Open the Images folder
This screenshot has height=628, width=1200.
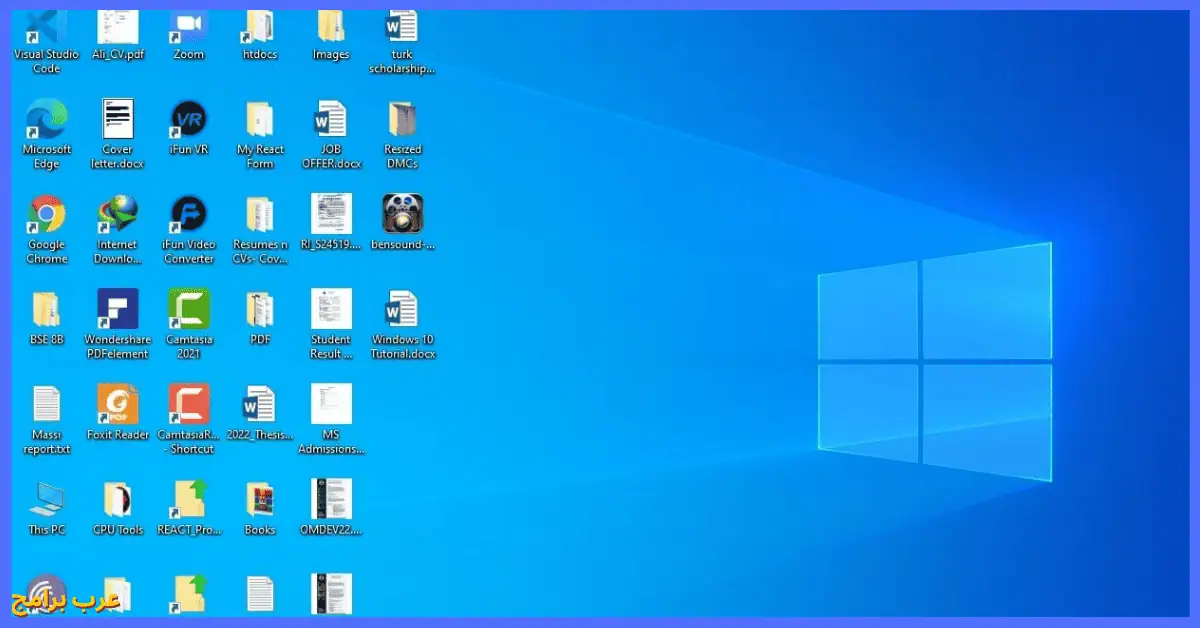(x=331, y=37)
